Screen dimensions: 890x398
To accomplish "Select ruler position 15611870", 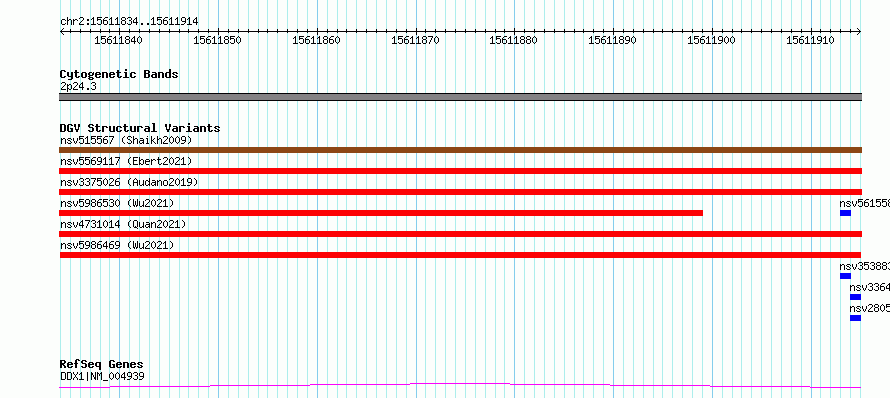I will tap(415, 40).
